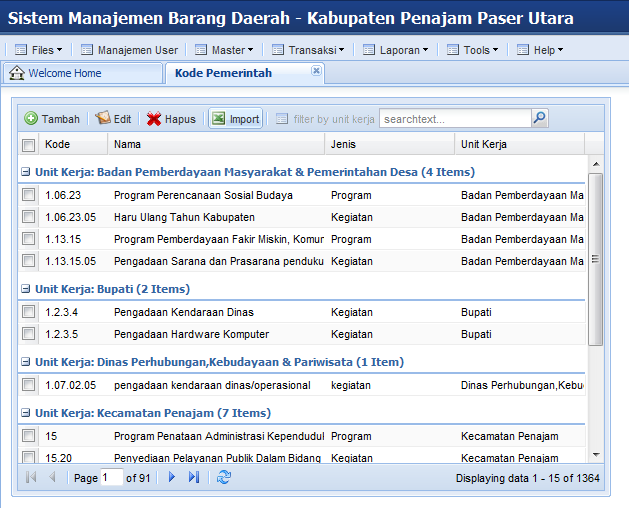Open the Transaksi dropdown arrow
The width and height of the screenshot is (629, 508).
point(341,50)
